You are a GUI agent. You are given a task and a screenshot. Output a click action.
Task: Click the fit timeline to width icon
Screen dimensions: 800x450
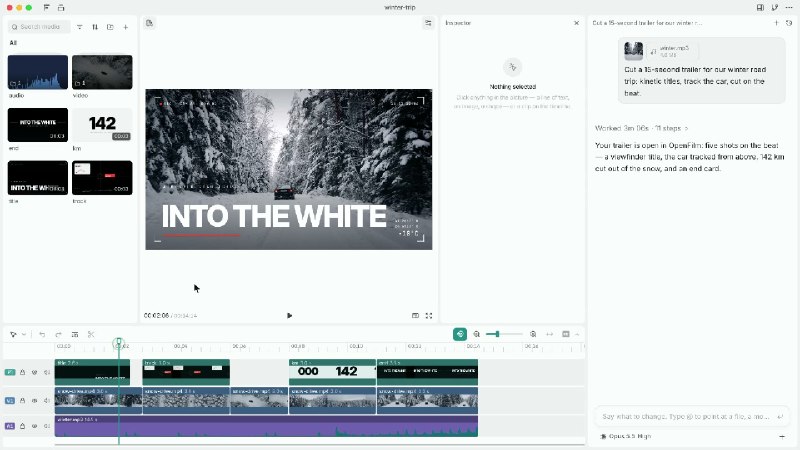(549, 334)
